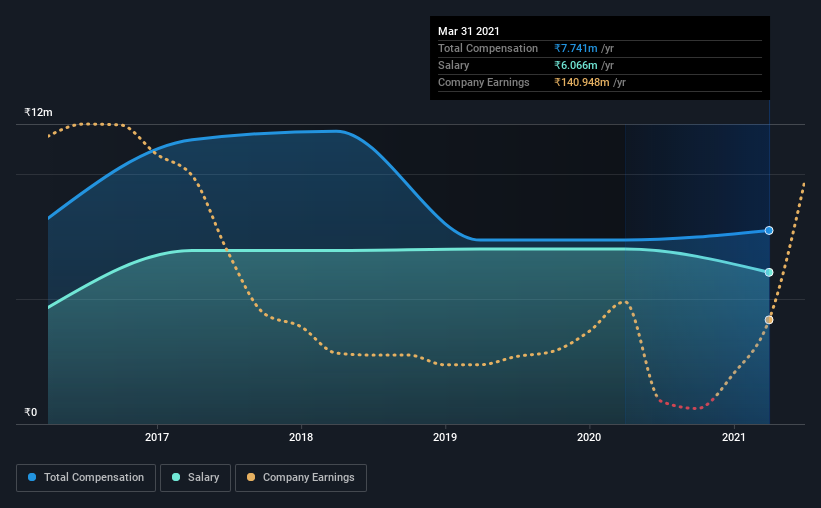The width and height of the screenshot is (821, 508).
Task: Click the orange dot in Company Earnings legend
Action: 251,477
